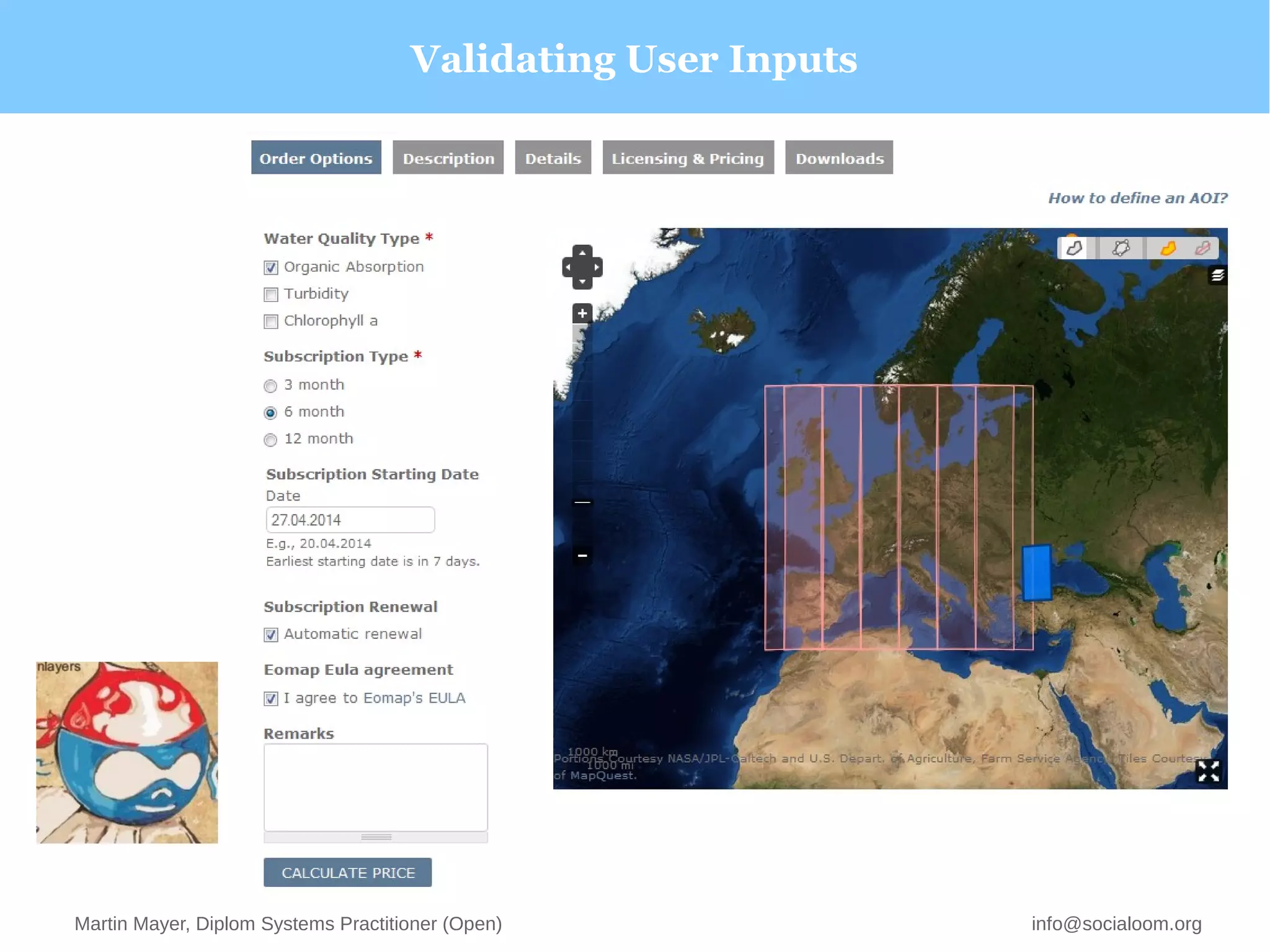Screen dimensions: 1270x952
Task: Select the 3 month subscription
Action: [x=270, y=386]
